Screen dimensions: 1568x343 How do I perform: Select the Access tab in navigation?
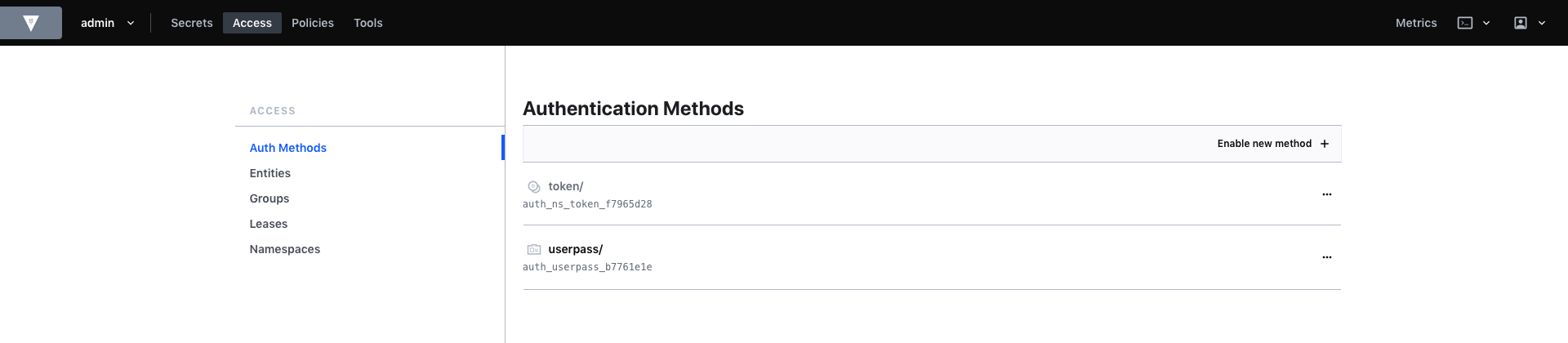pyautogui.click(x=252, y=23)
